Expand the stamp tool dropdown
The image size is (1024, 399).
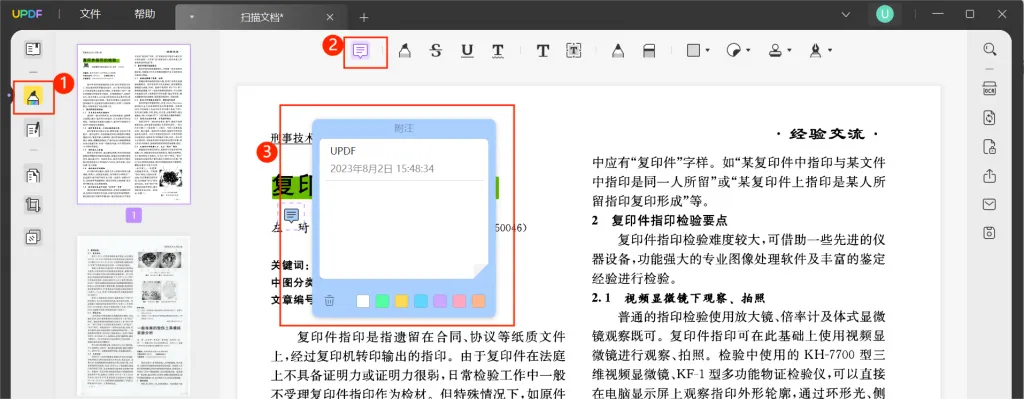tap(789, 50)
